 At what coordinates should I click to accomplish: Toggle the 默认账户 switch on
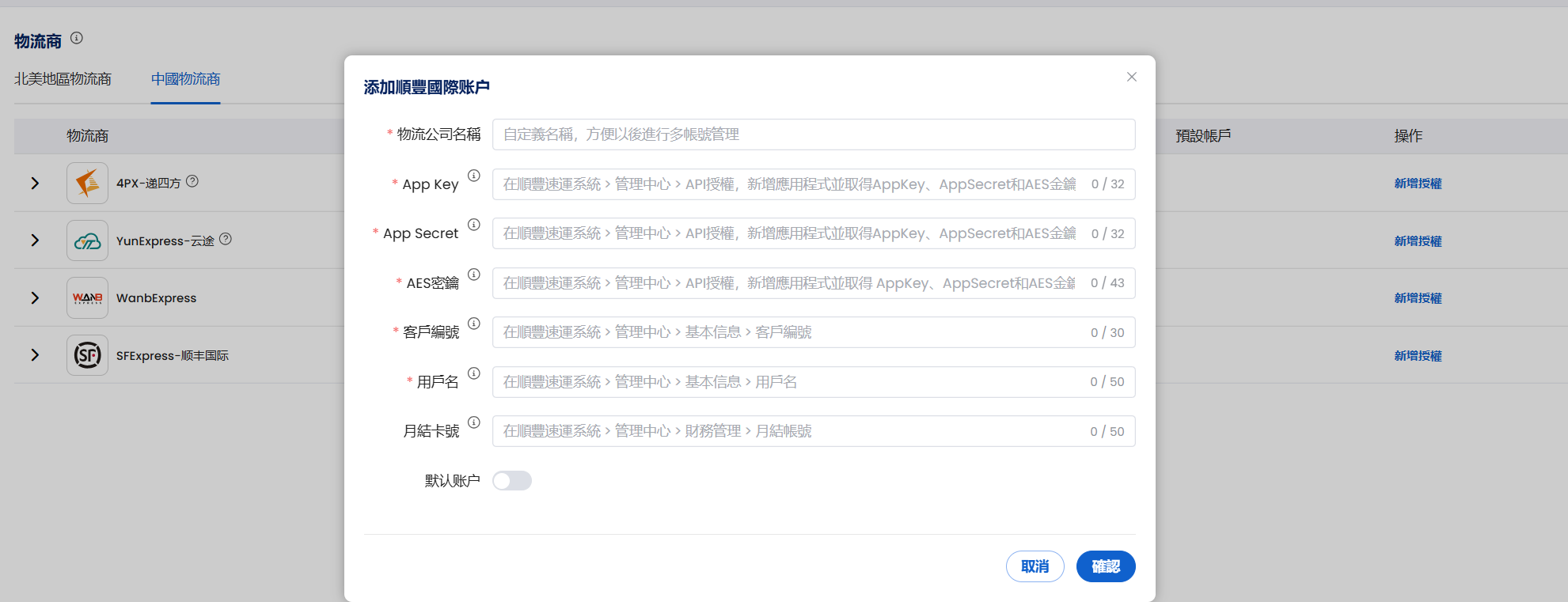512,481
